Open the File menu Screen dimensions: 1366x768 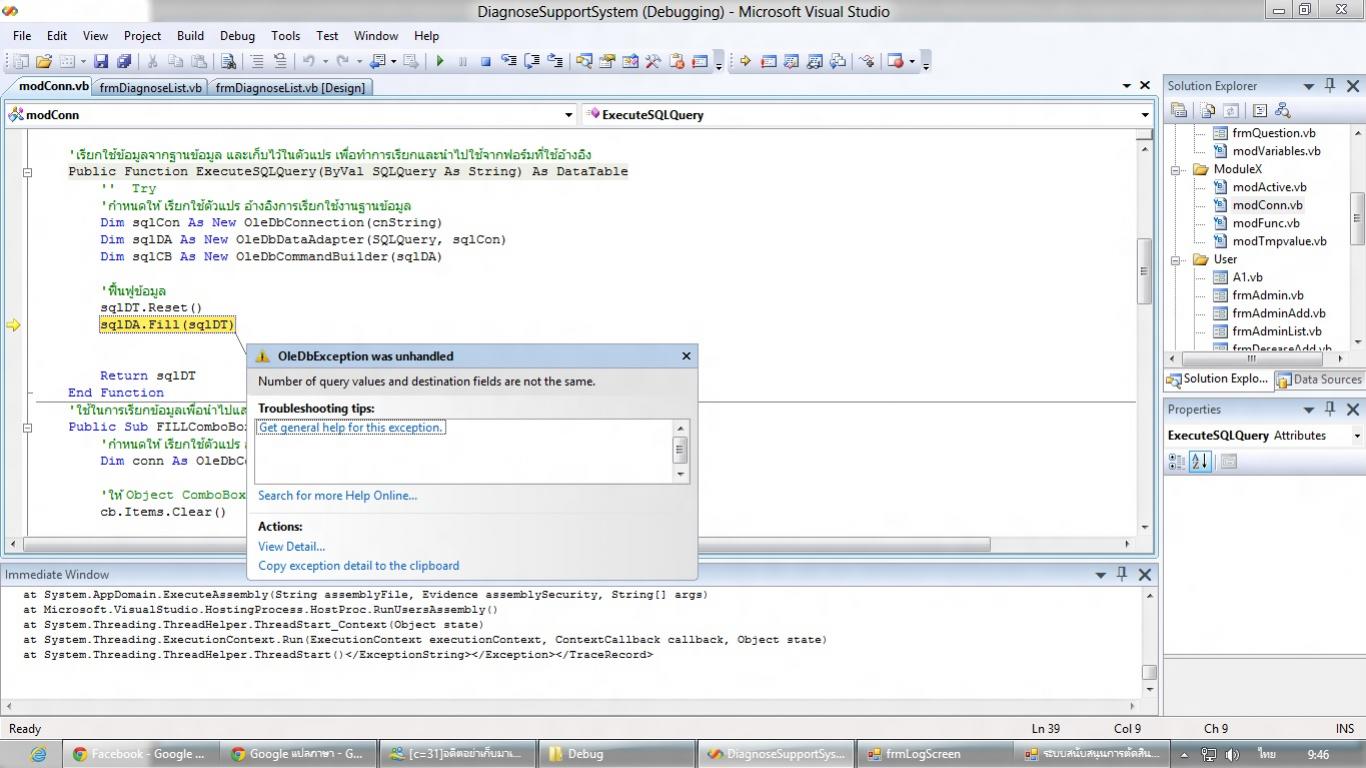click(x=22, y=35)
